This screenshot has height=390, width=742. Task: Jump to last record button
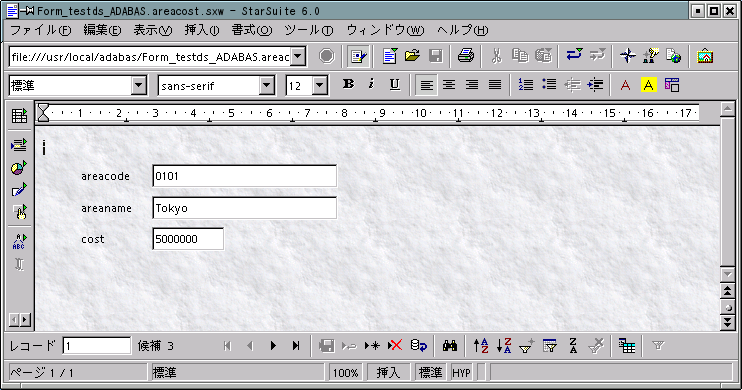pyautogui.click(x=296, y=346)
